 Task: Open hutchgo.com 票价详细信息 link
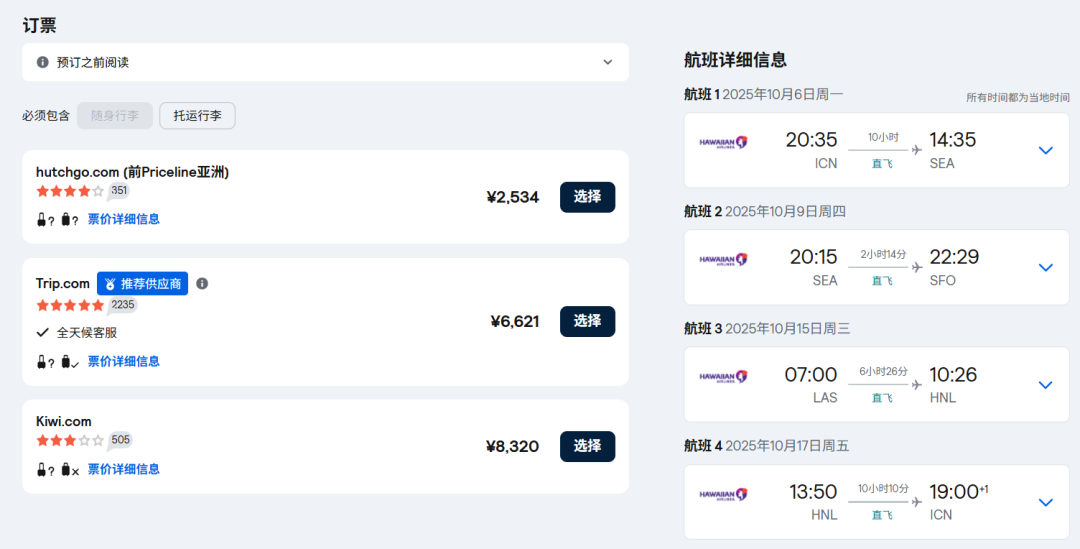[x=124, y=219]
